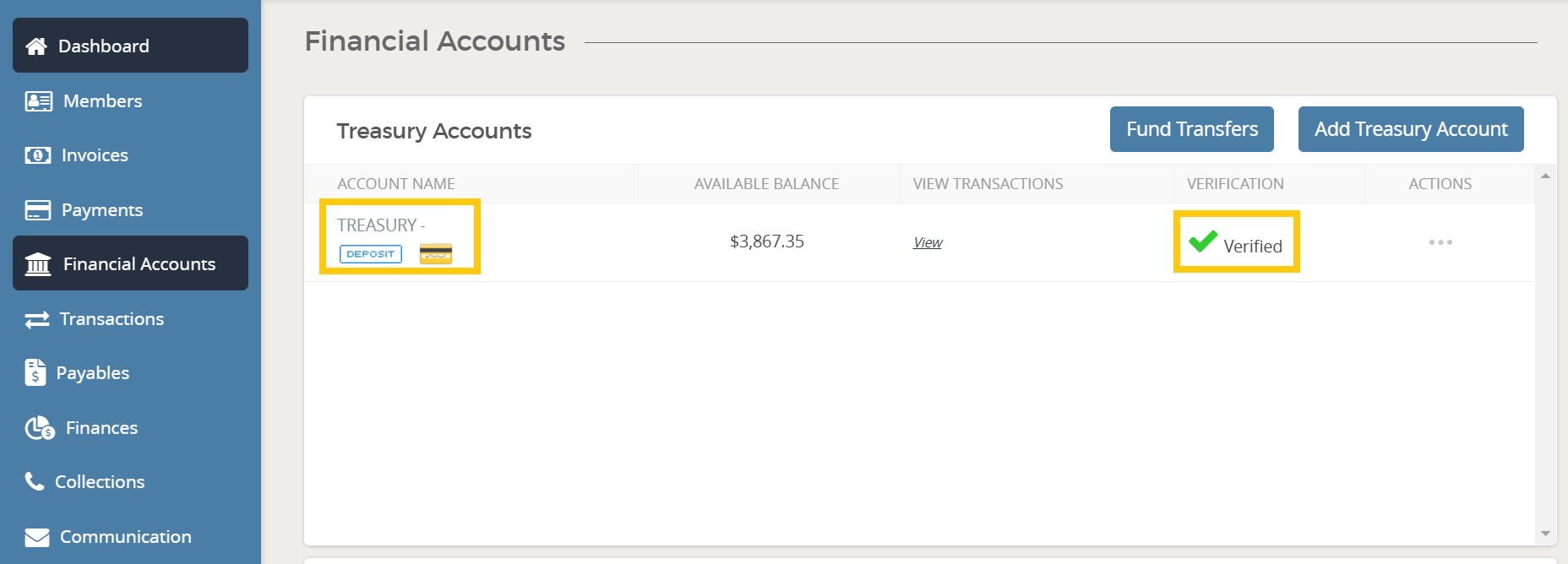Viewport: 1568px width, 564px height.
Task: Click the Payables document icon
Action: (x=35, y=372)
